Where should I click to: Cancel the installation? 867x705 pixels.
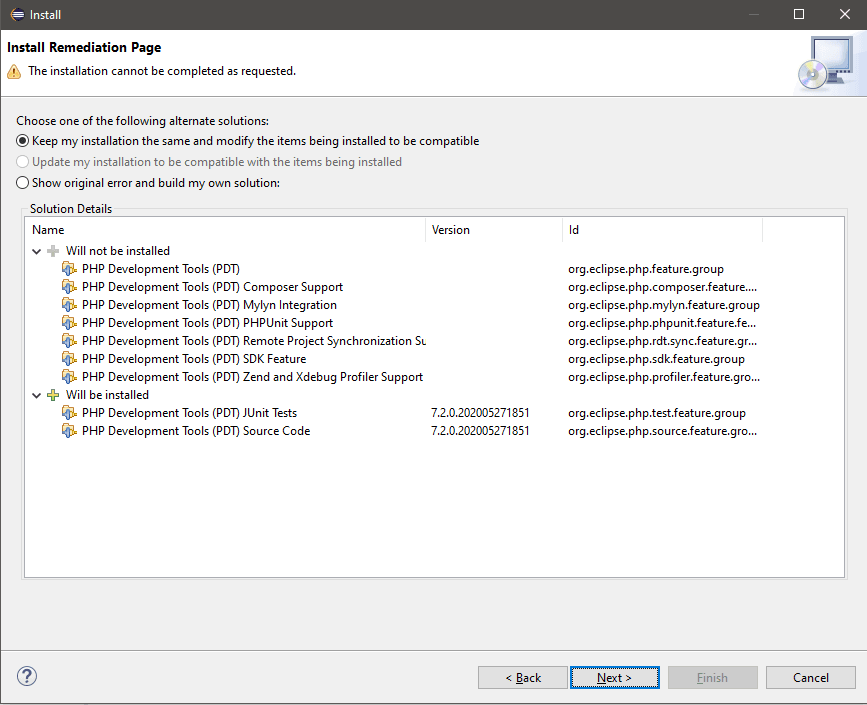(810, 677)
